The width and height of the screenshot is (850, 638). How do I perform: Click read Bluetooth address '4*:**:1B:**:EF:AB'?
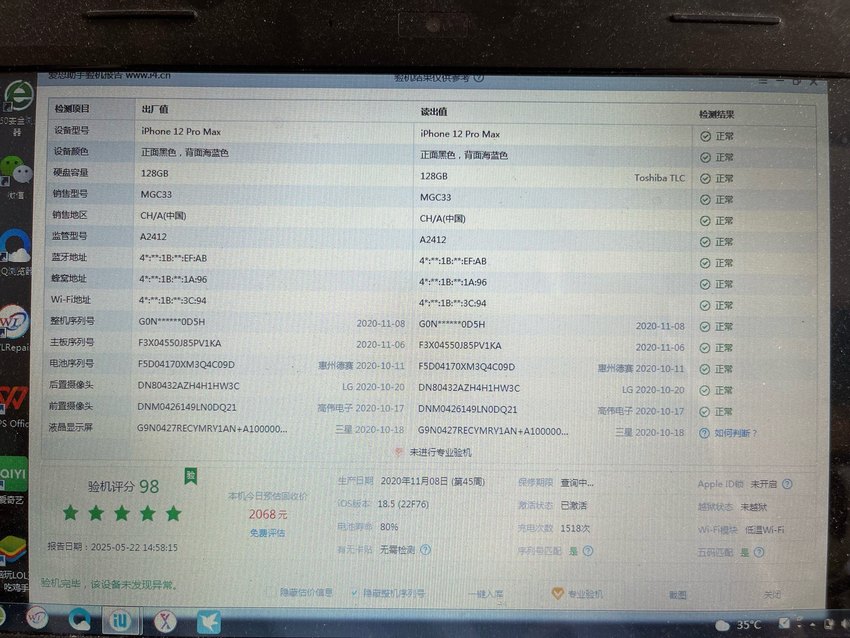coord(453,261)
